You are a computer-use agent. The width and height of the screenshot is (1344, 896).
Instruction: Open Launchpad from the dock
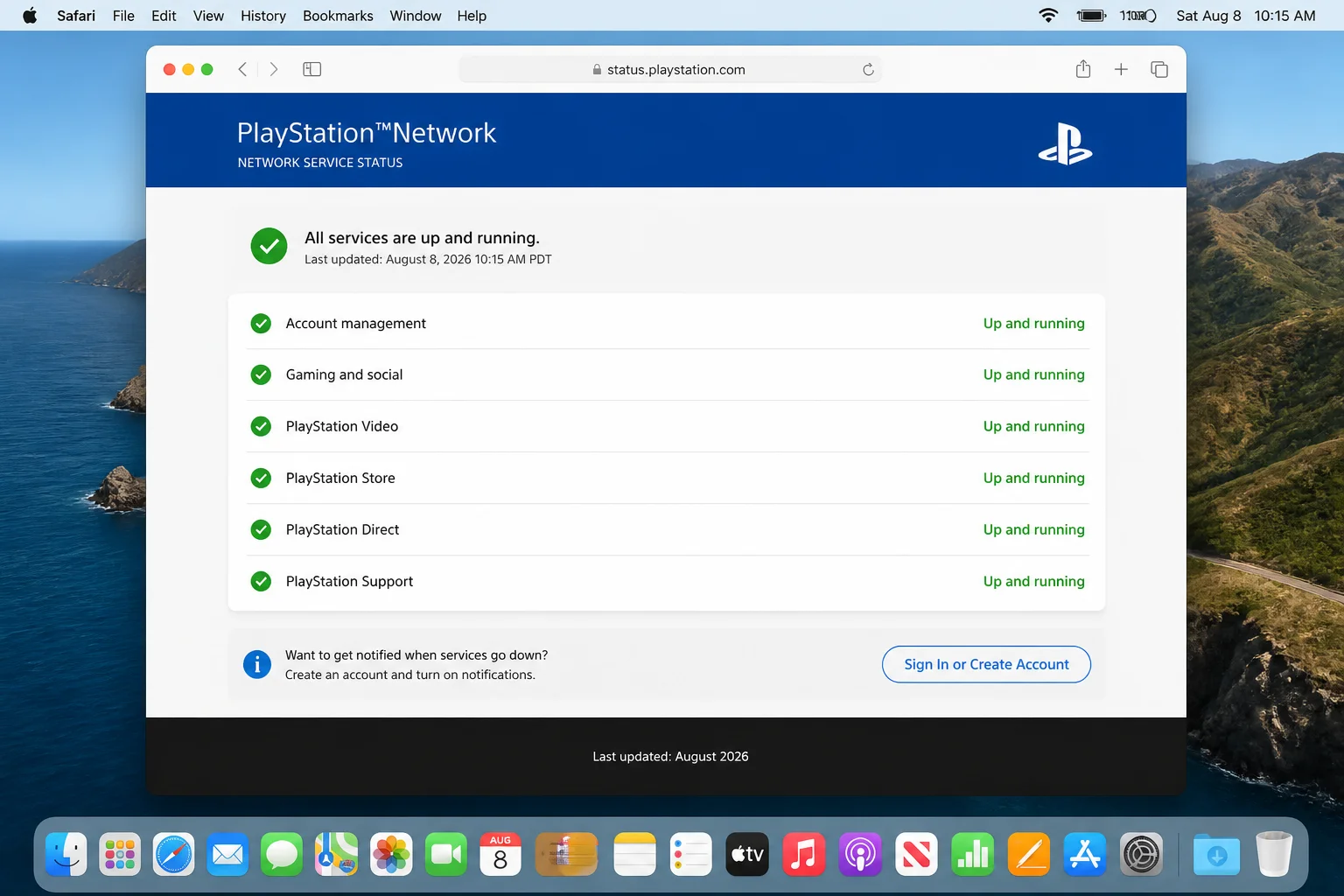click(120, 854)
